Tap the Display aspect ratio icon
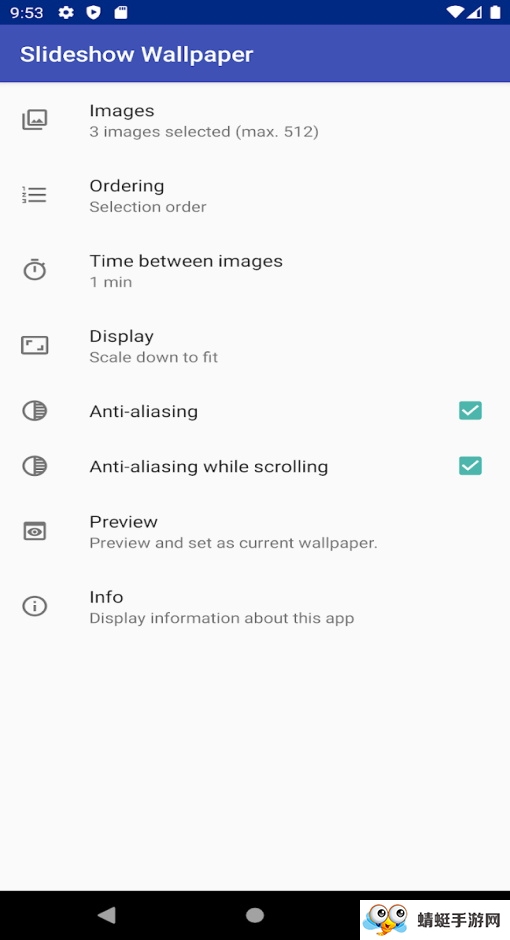Viewport: 510px width, 940px height. tap(35, 345)
